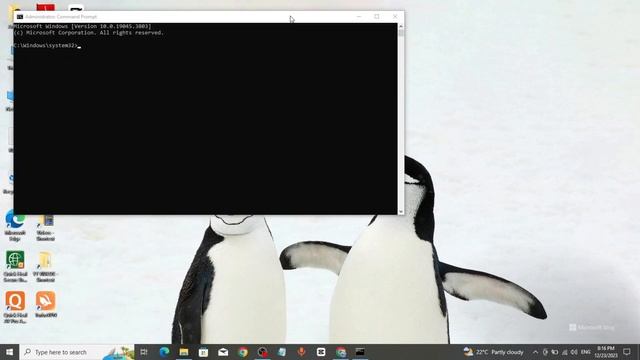Open the Notepad-like icon on the taskbar

(x=282, y=352)
